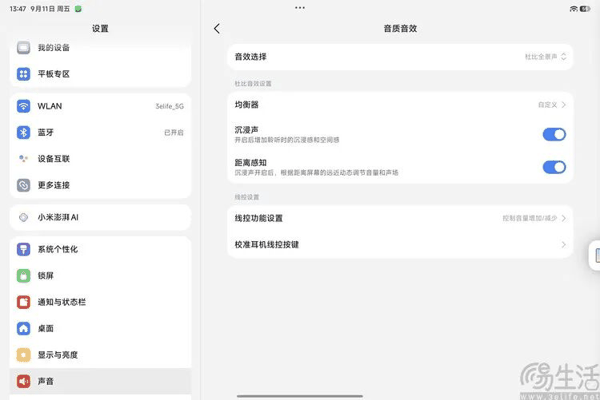Screen dimensions: 600x400
Task: Tap the three-dot menu at top
Action: [x=300, y=8]
